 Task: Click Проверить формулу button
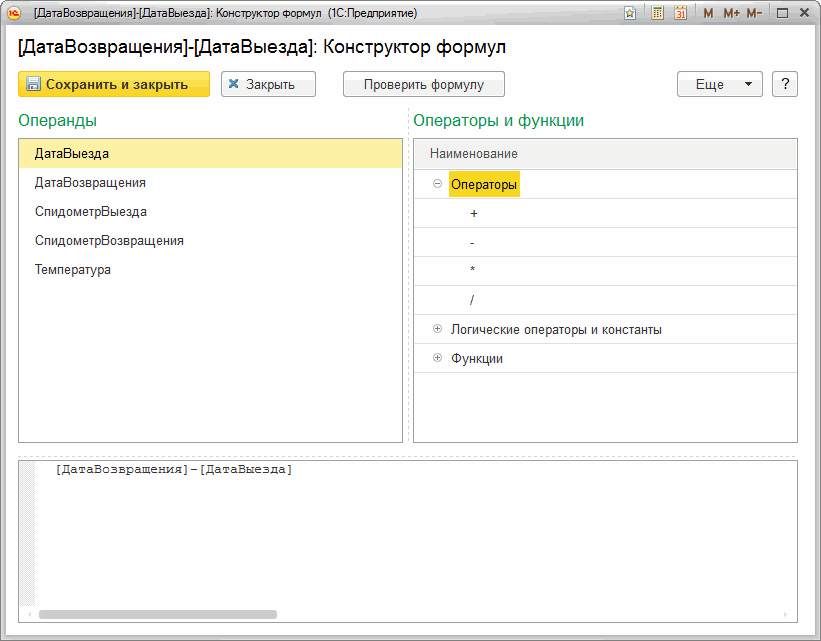pyautogui.click(x=424, y=84)
